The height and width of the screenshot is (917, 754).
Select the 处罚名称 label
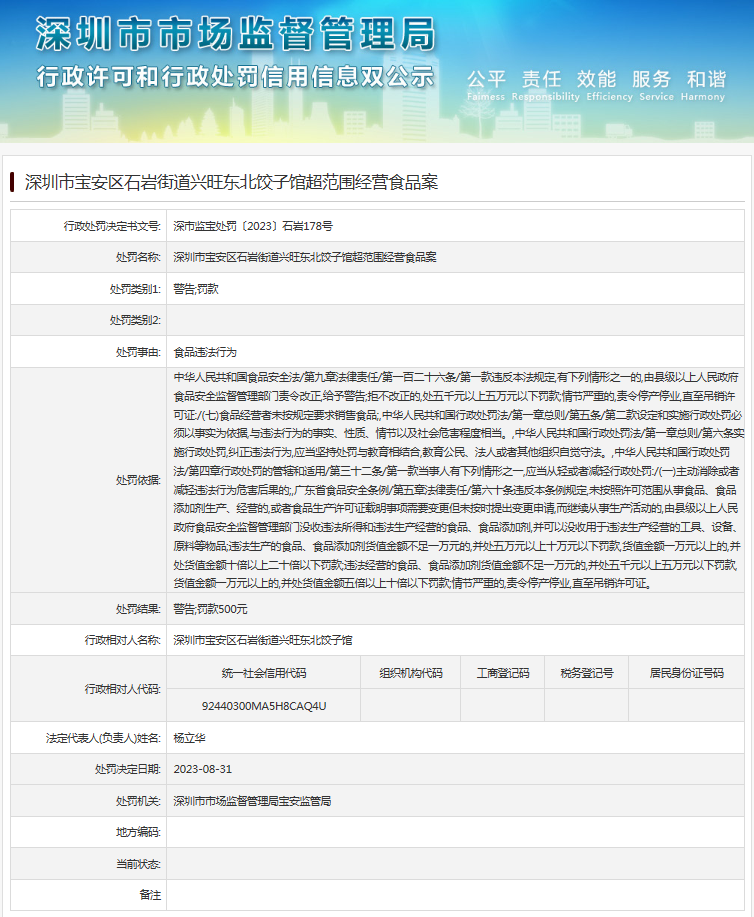tap(138, 257)
